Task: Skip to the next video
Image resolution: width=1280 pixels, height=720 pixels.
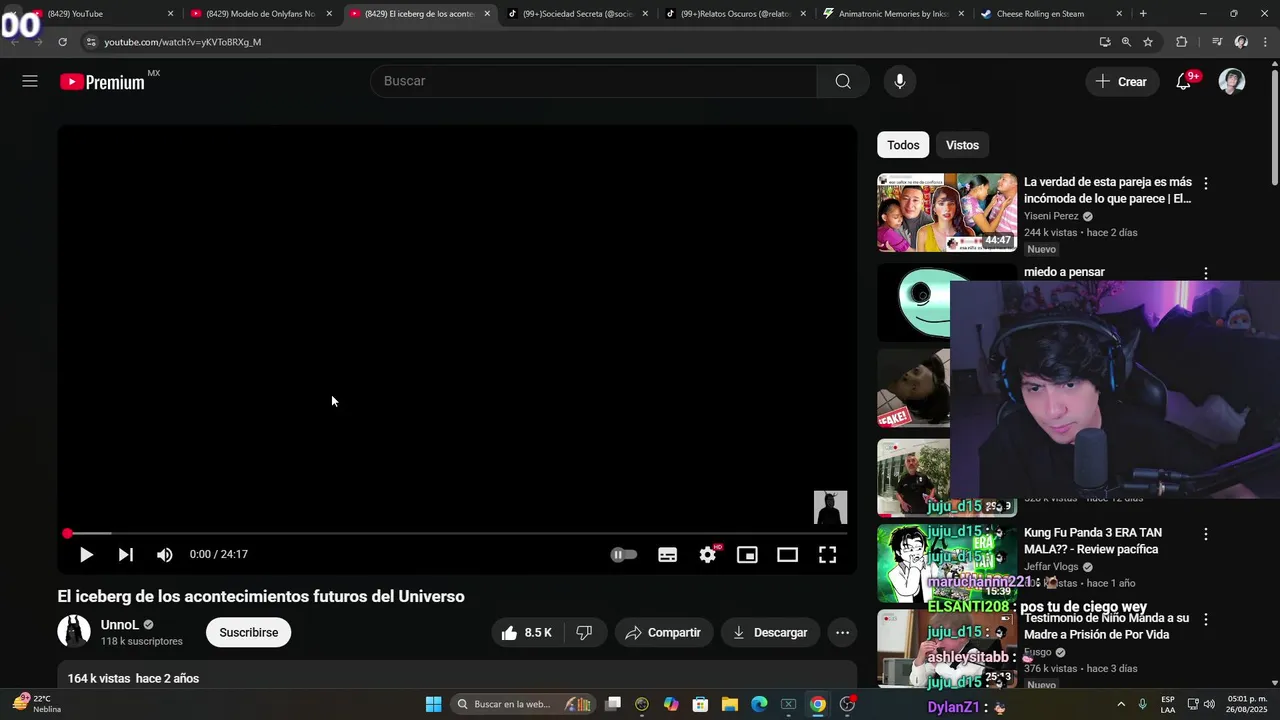Action: click(x=125, y=554)
